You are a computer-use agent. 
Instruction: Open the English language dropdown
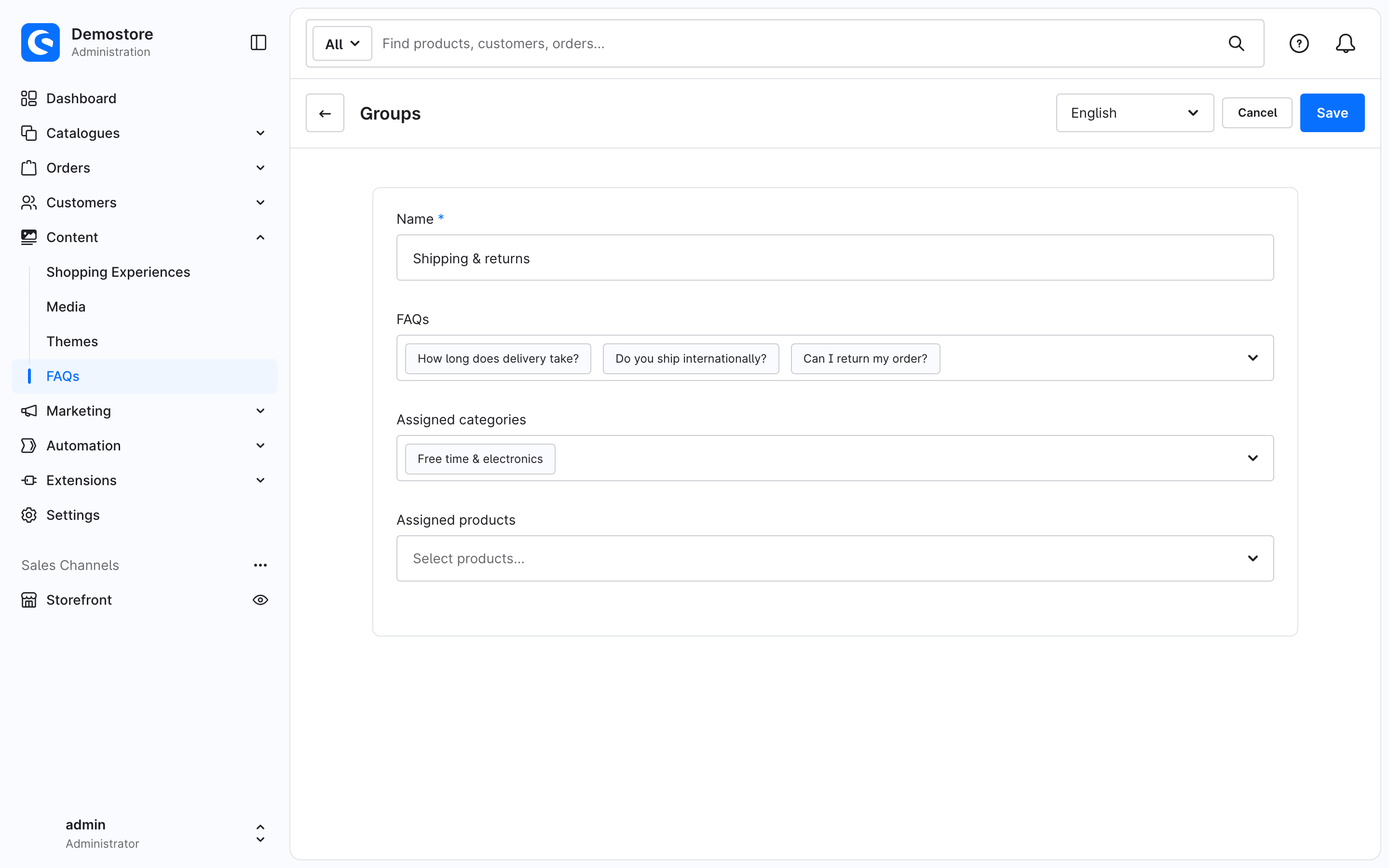[1135, 113]
